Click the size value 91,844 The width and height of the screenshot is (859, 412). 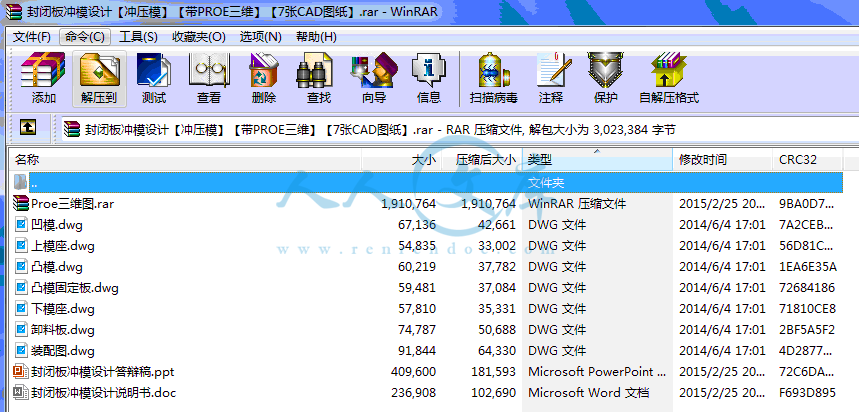[x=417, y=351]
